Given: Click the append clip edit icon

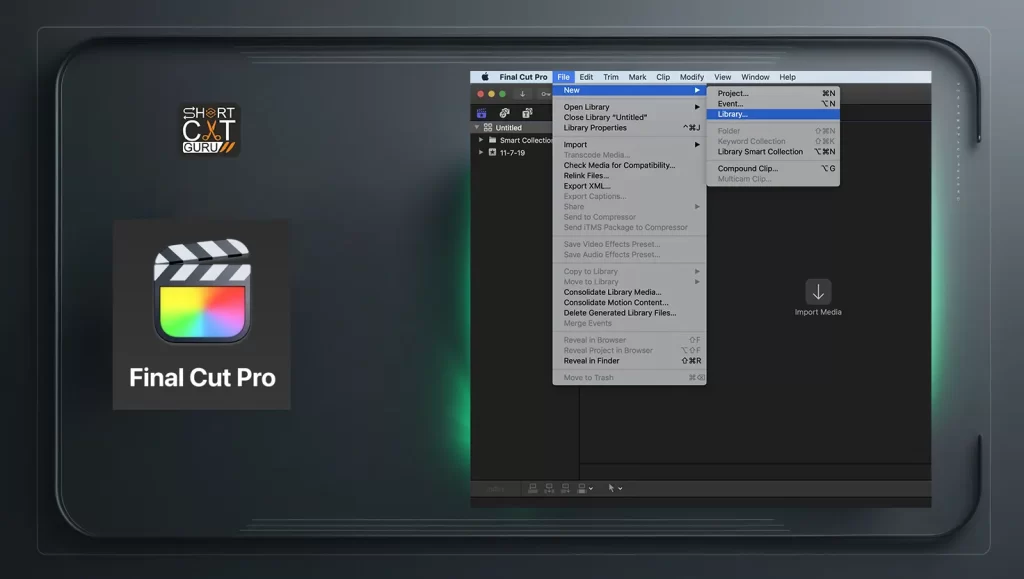Looking at the screenshot, I should [x=566, y=488].
